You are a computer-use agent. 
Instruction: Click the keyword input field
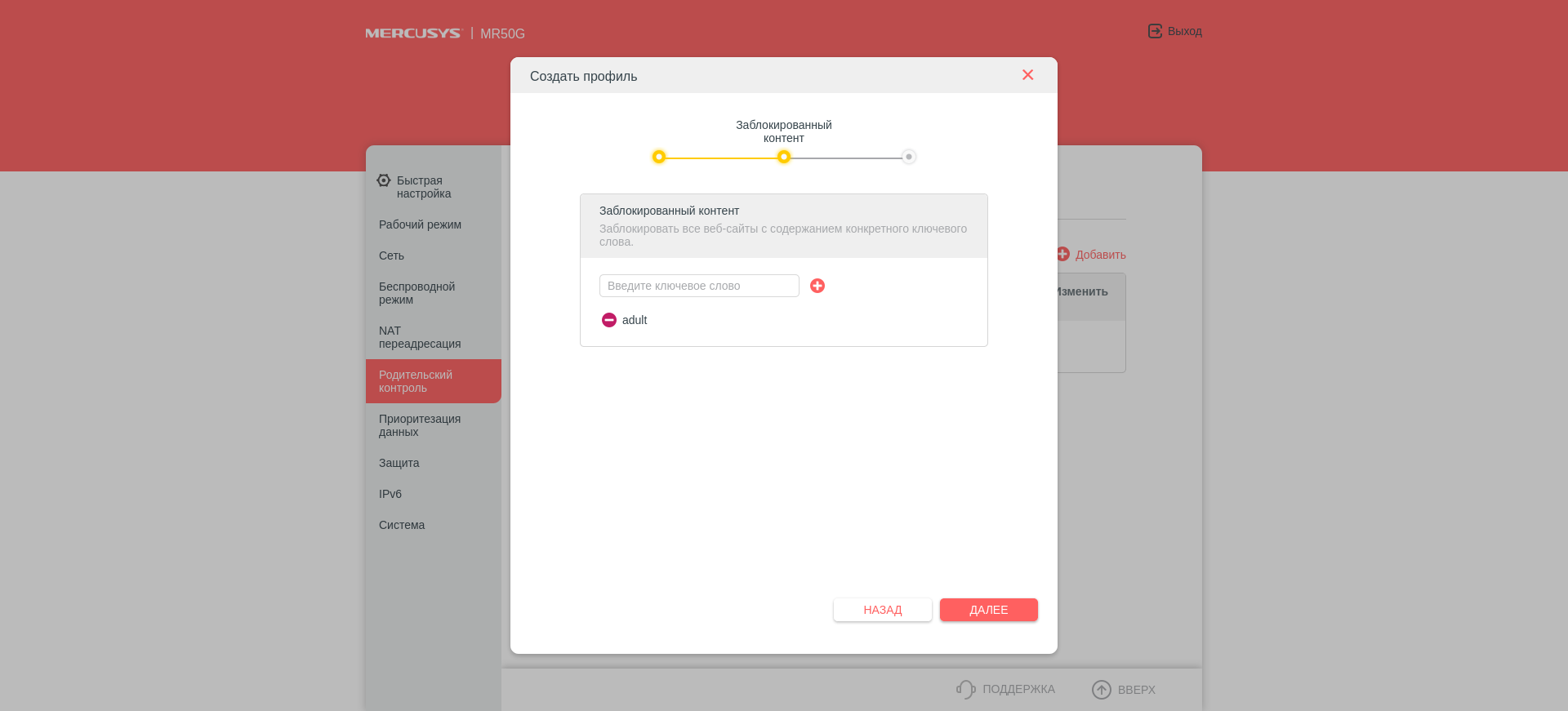coord(699,286)
